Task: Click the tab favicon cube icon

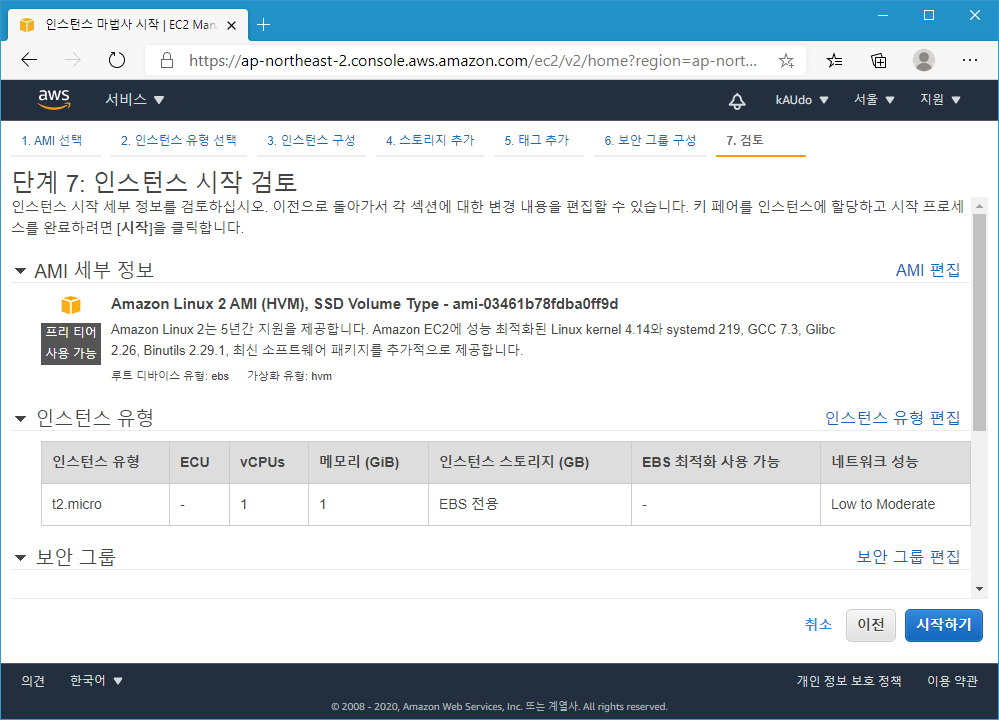Action: 27,25
